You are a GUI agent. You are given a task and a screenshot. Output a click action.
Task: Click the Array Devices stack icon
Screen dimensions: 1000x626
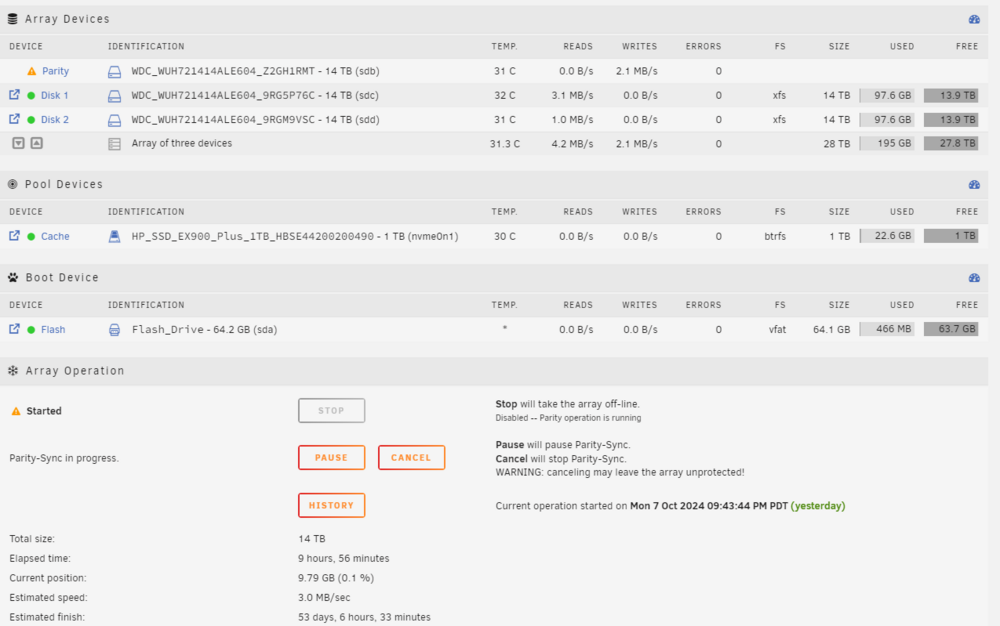pos(12,19)
